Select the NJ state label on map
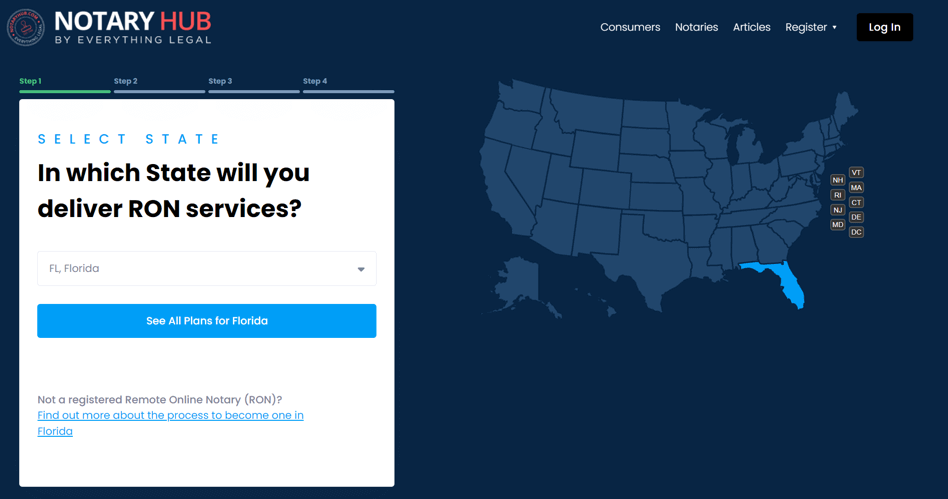The image size is (948, 499). pos(838,210)
